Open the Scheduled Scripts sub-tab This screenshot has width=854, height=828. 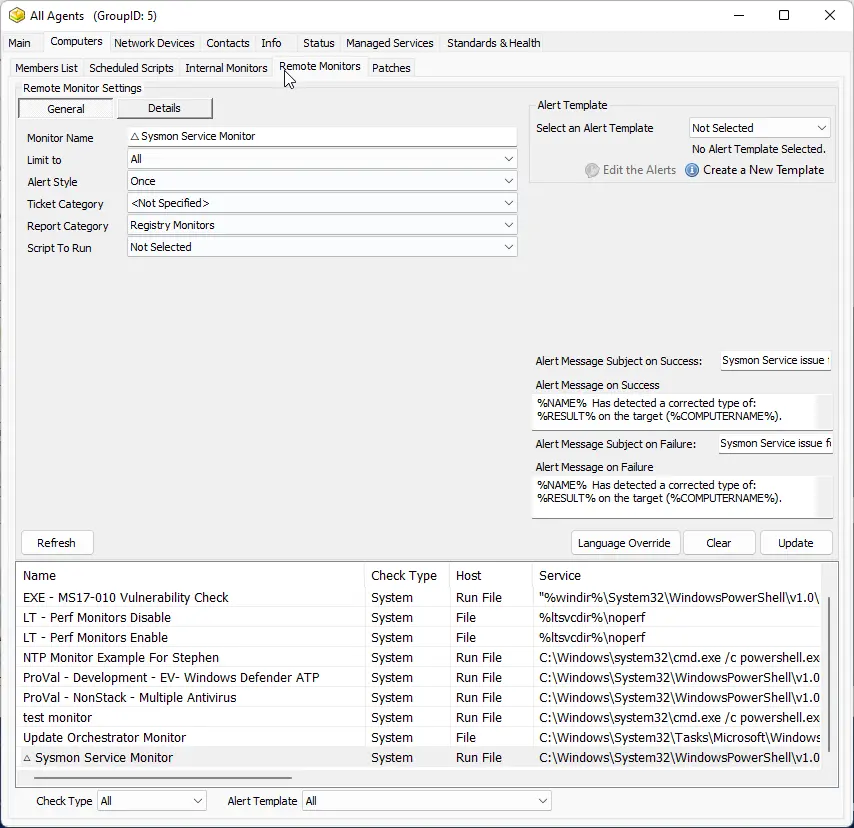131,68
